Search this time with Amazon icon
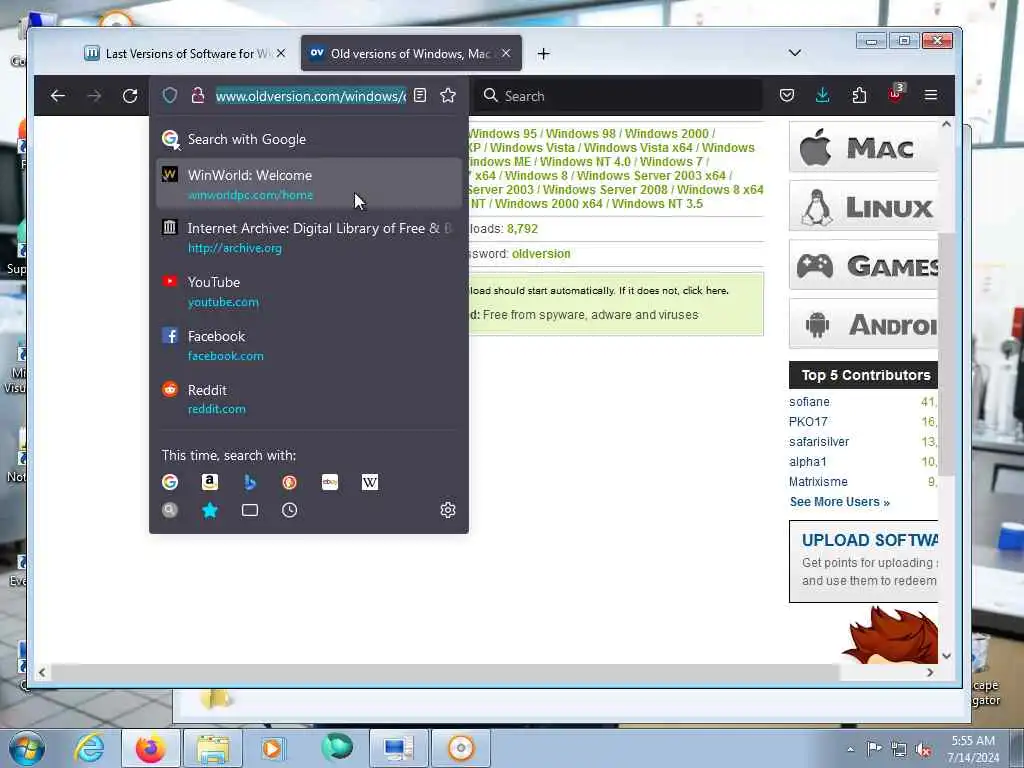 click(x=210, y=482)
